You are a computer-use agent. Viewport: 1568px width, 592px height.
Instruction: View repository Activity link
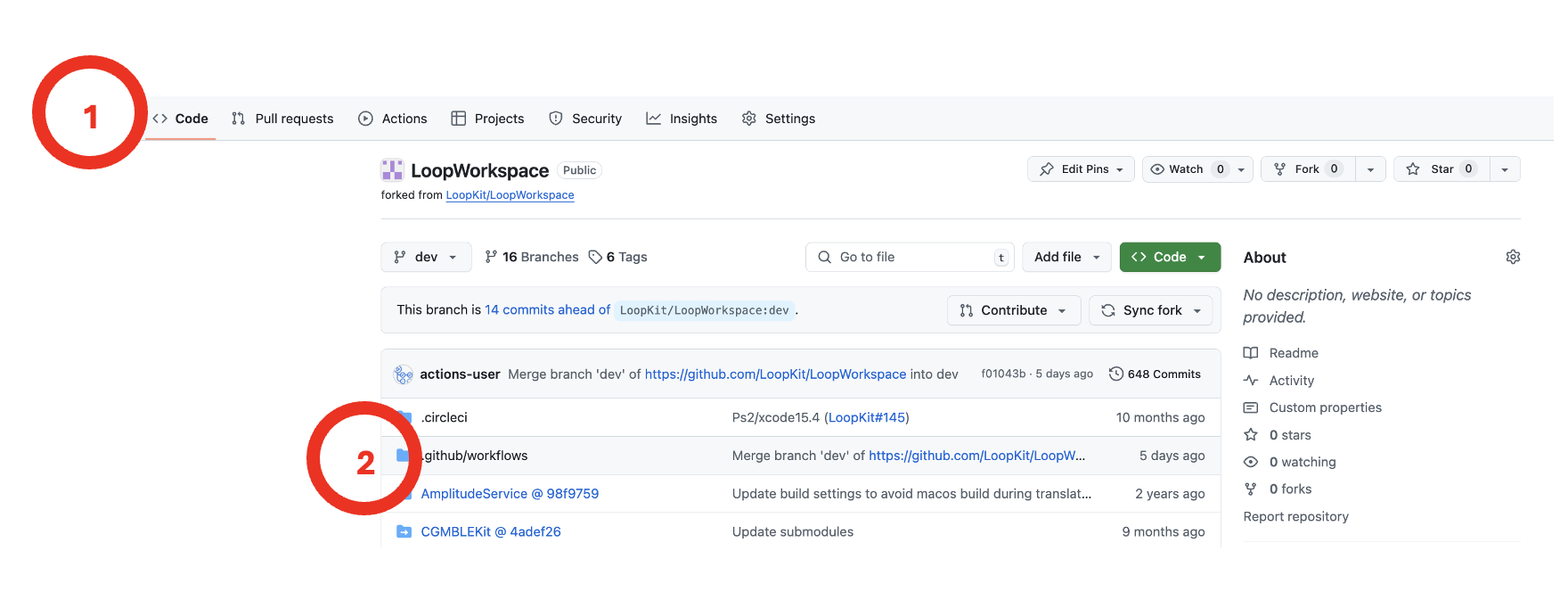tap(1292, 381)
